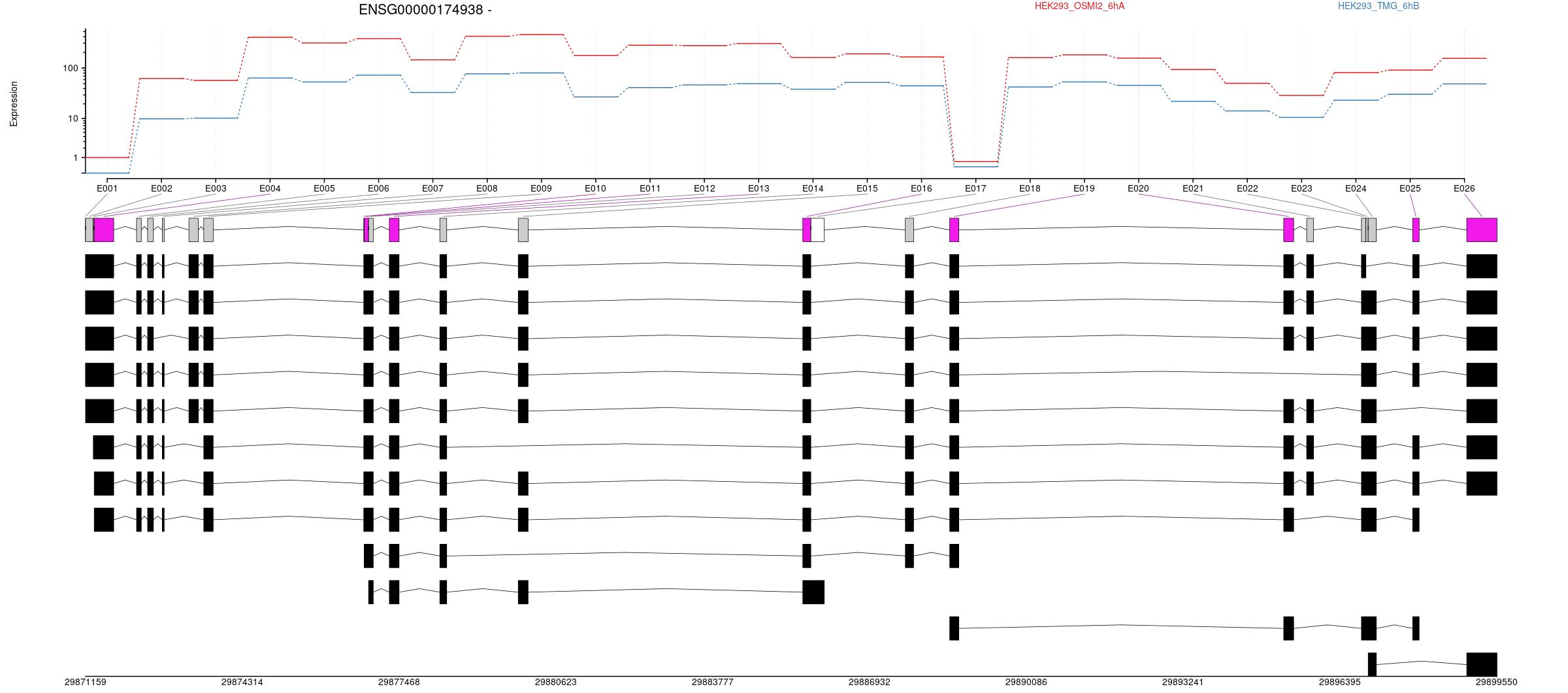The height and width of the screenshot is (693, 1568).
Task: Click exon label E007
Action: (x=433, y=188)
